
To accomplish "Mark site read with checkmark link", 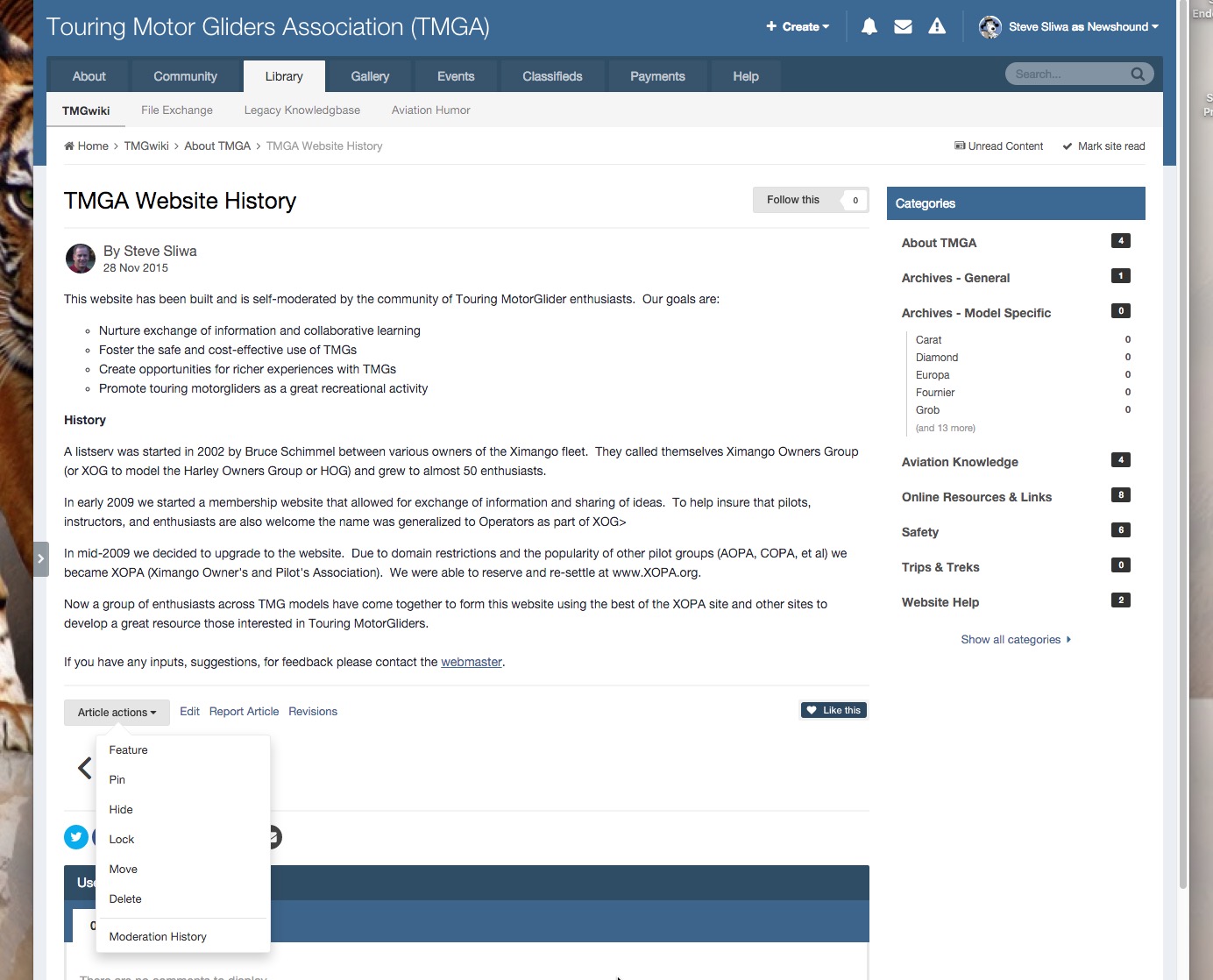I will coord(1103,146).
